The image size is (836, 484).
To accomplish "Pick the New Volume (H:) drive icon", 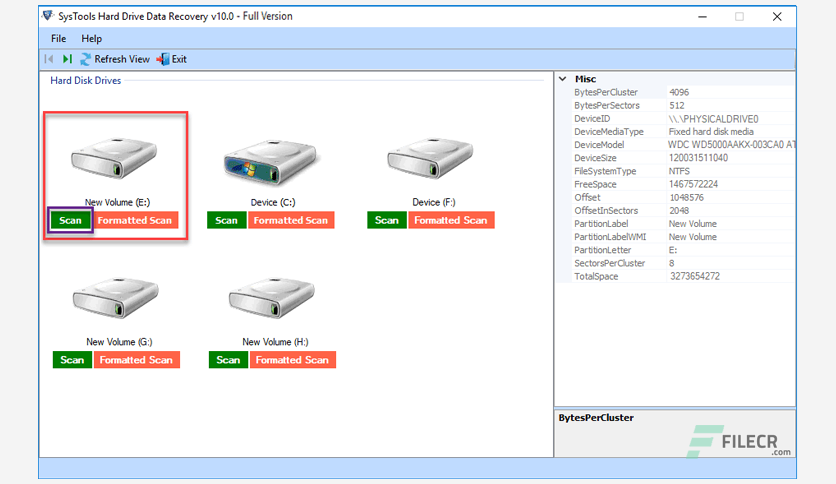I will point(272,297).
